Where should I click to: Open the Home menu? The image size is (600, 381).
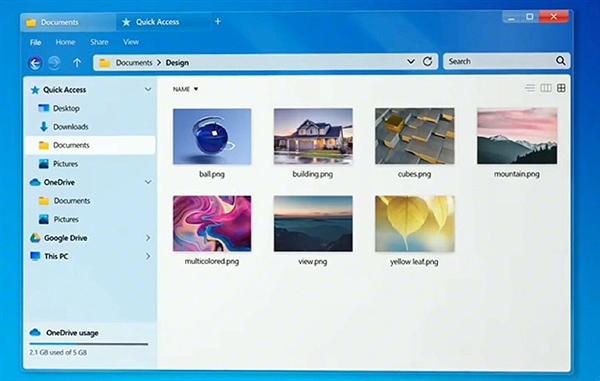click(65, 42)
